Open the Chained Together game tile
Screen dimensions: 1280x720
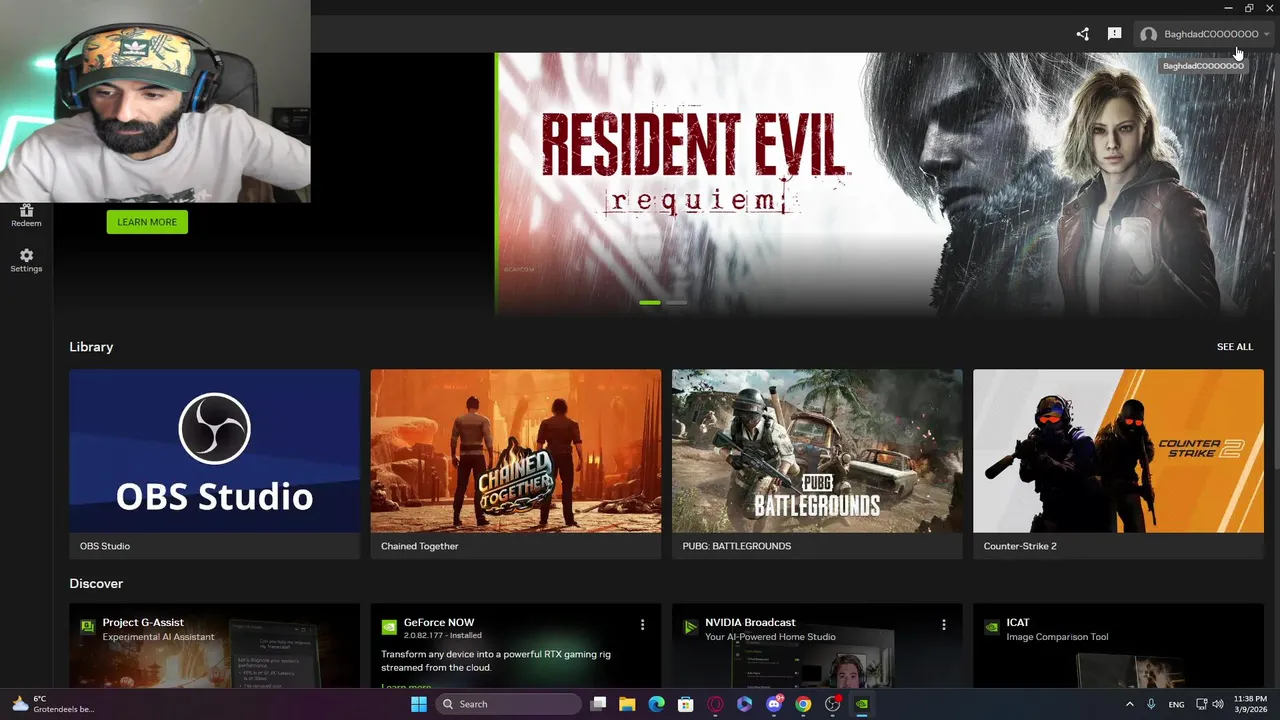515,464
